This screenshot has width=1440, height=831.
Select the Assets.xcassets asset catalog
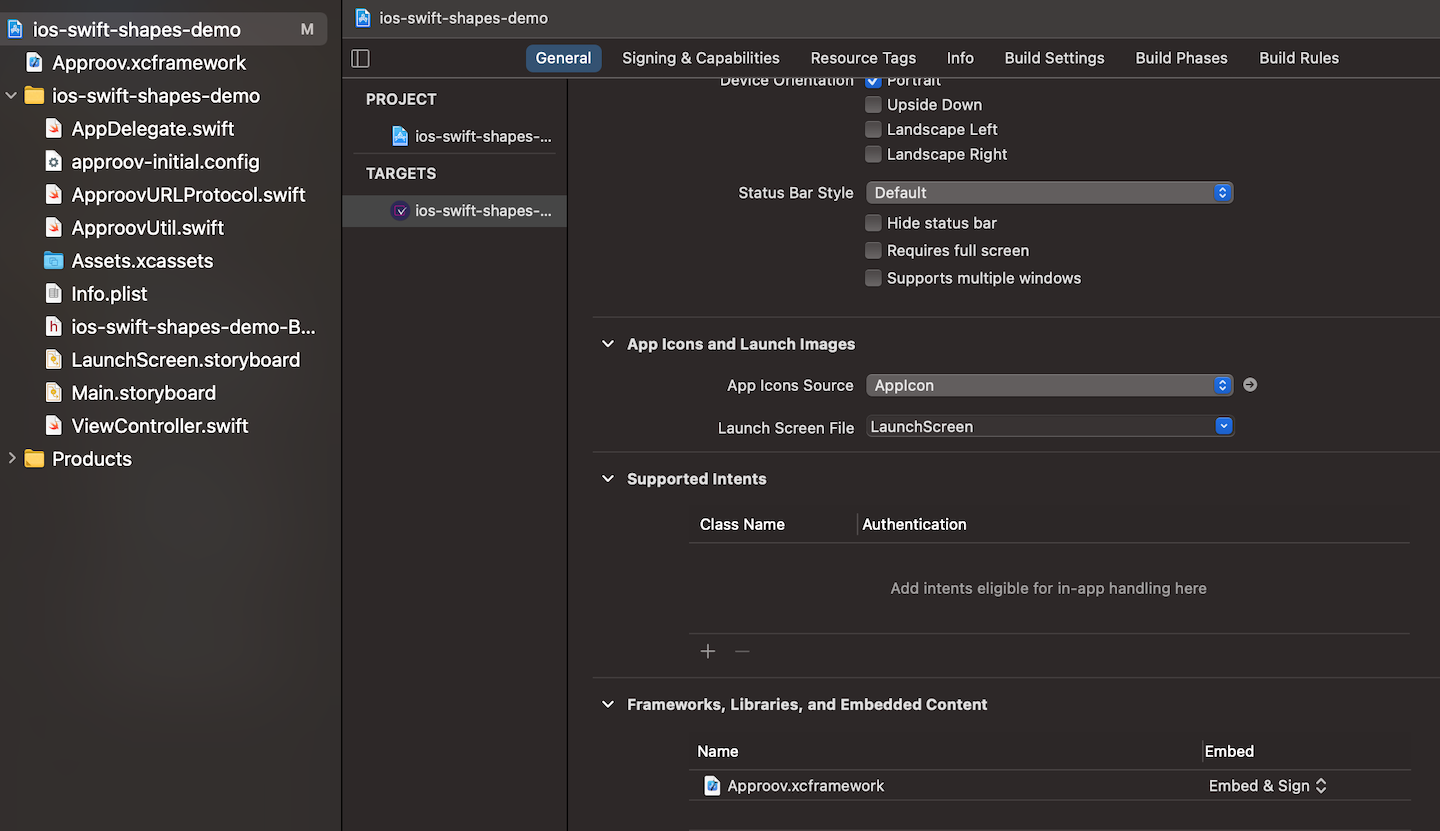click(x=142, y=260)
